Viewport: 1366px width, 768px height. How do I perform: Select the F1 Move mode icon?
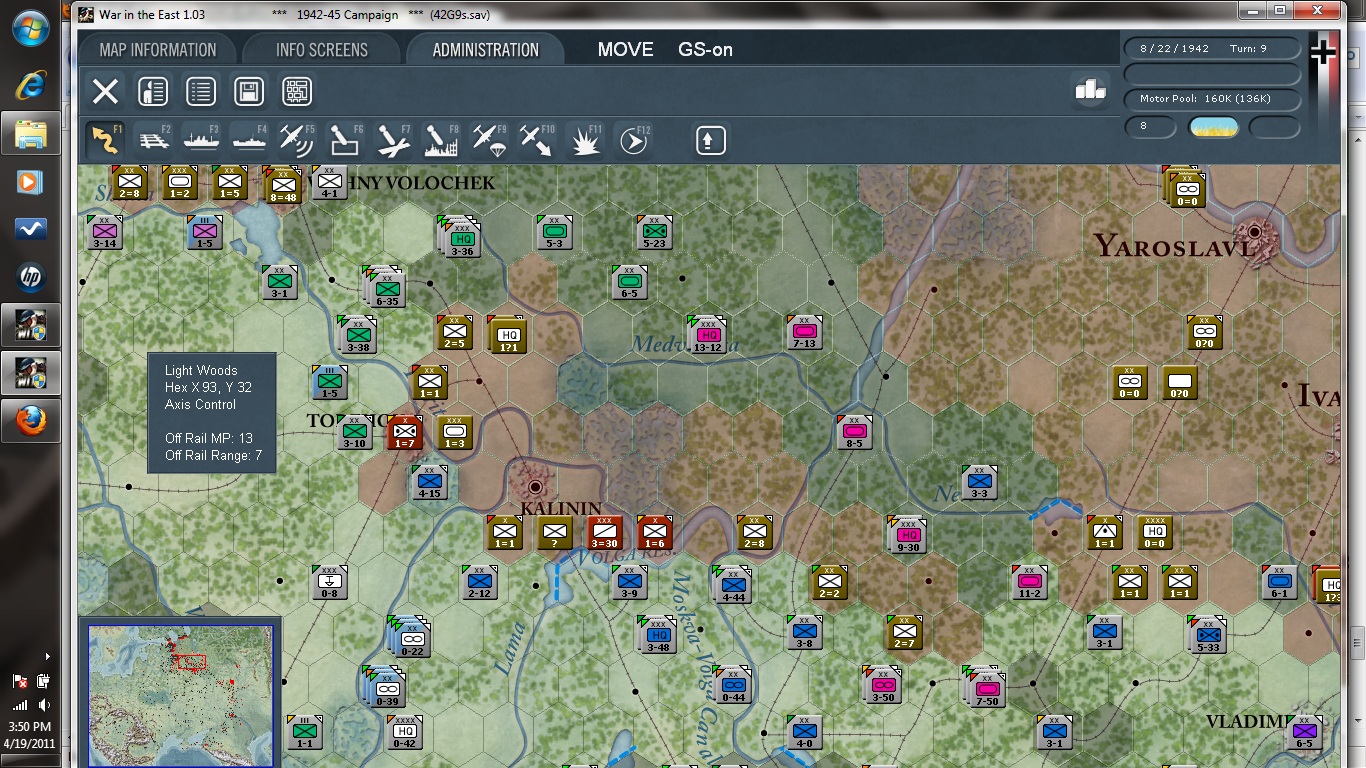(x=104, y=140)
